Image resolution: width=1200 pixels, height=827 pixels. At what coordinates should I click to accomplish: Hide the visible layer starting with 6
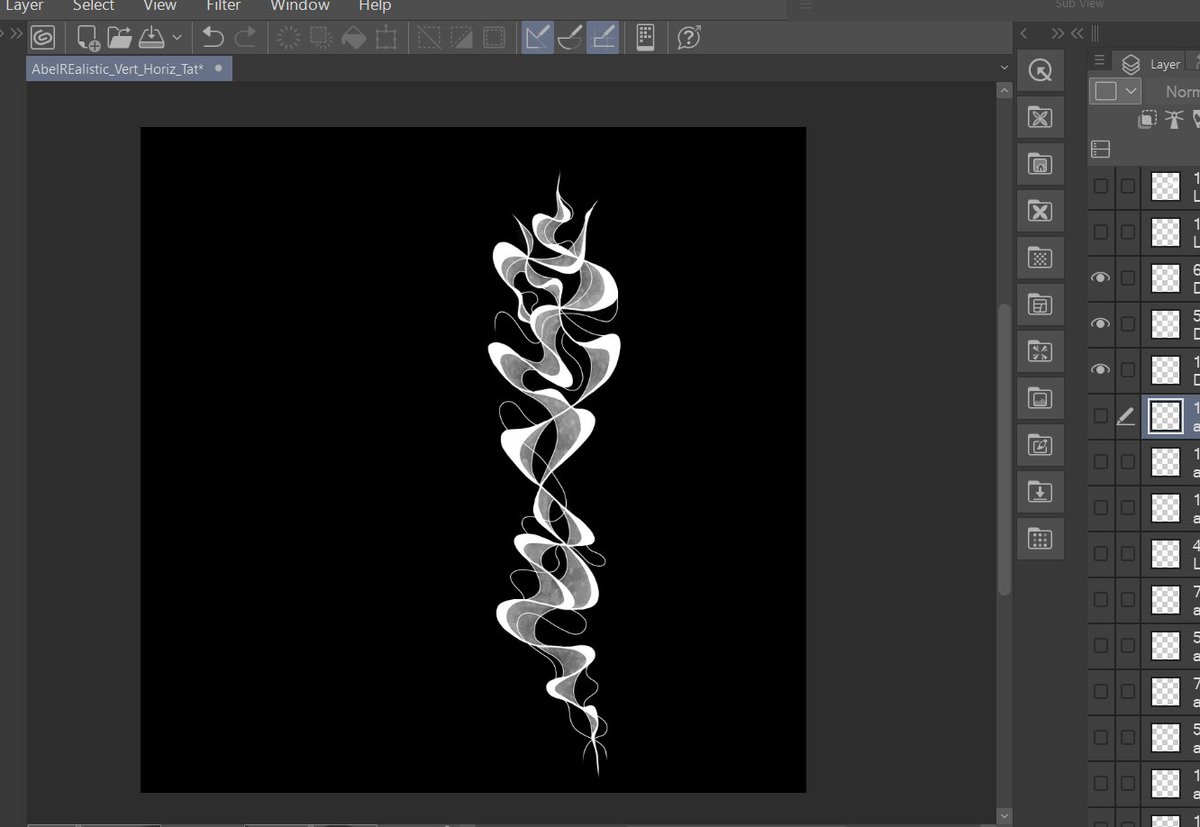click(1101, 278)
